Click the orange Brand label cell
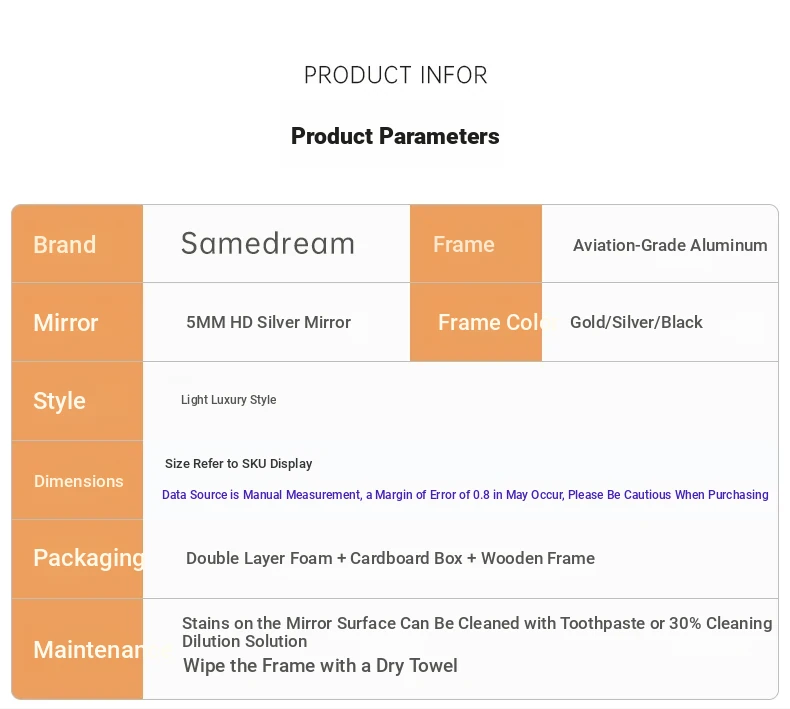This screenshot has width=790, height=709. (77, 244)
